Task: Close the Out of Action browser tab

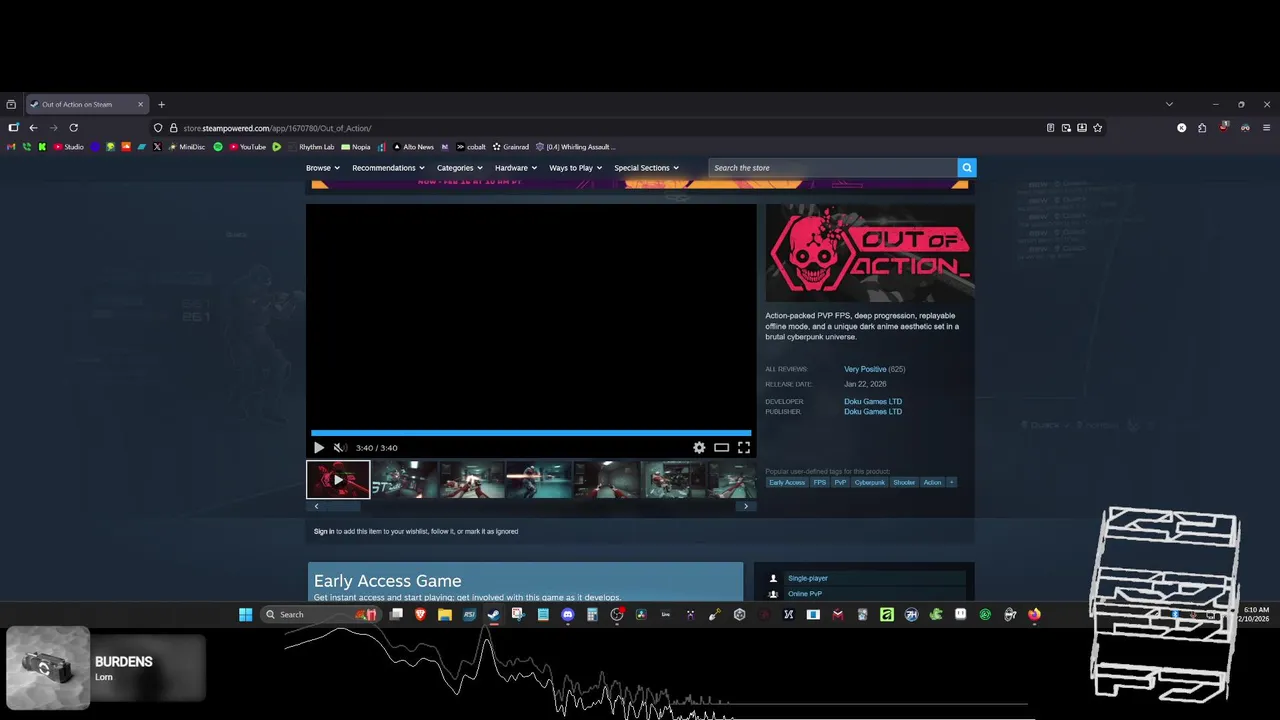Action: click(140, 104)
